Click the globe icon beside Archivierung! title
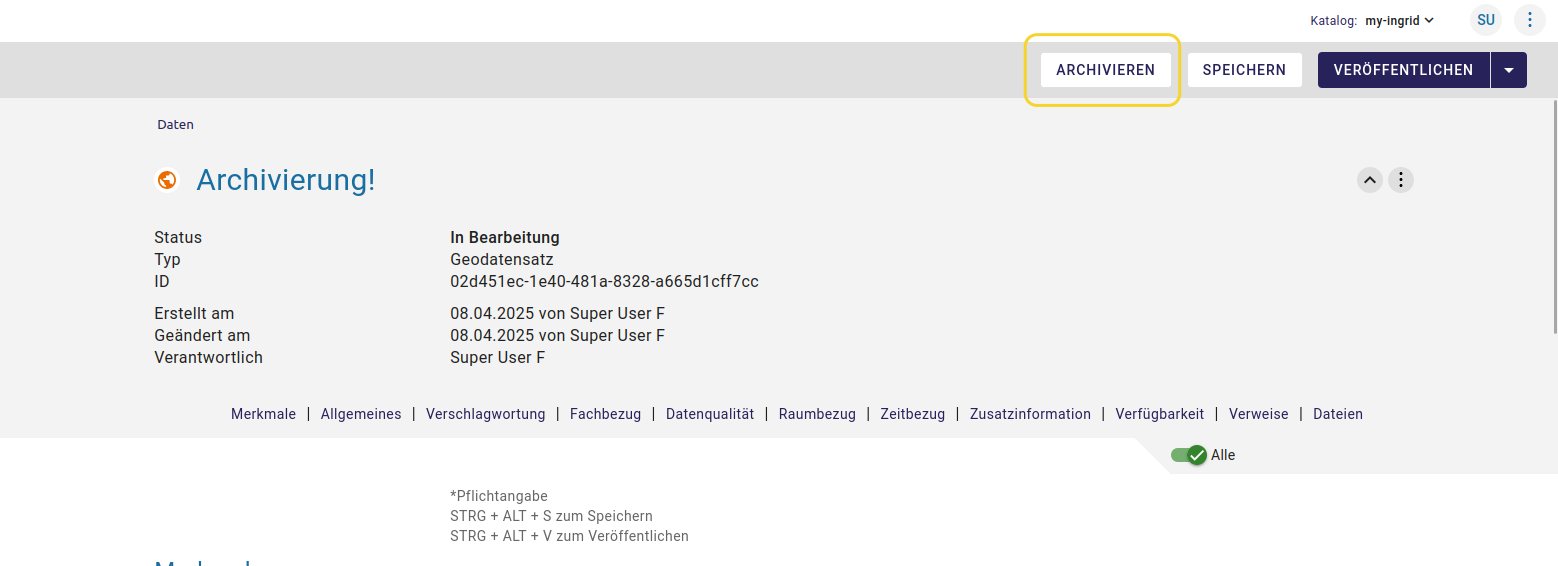The height and width of the screenshot is (566, 1558). [167, 180]
